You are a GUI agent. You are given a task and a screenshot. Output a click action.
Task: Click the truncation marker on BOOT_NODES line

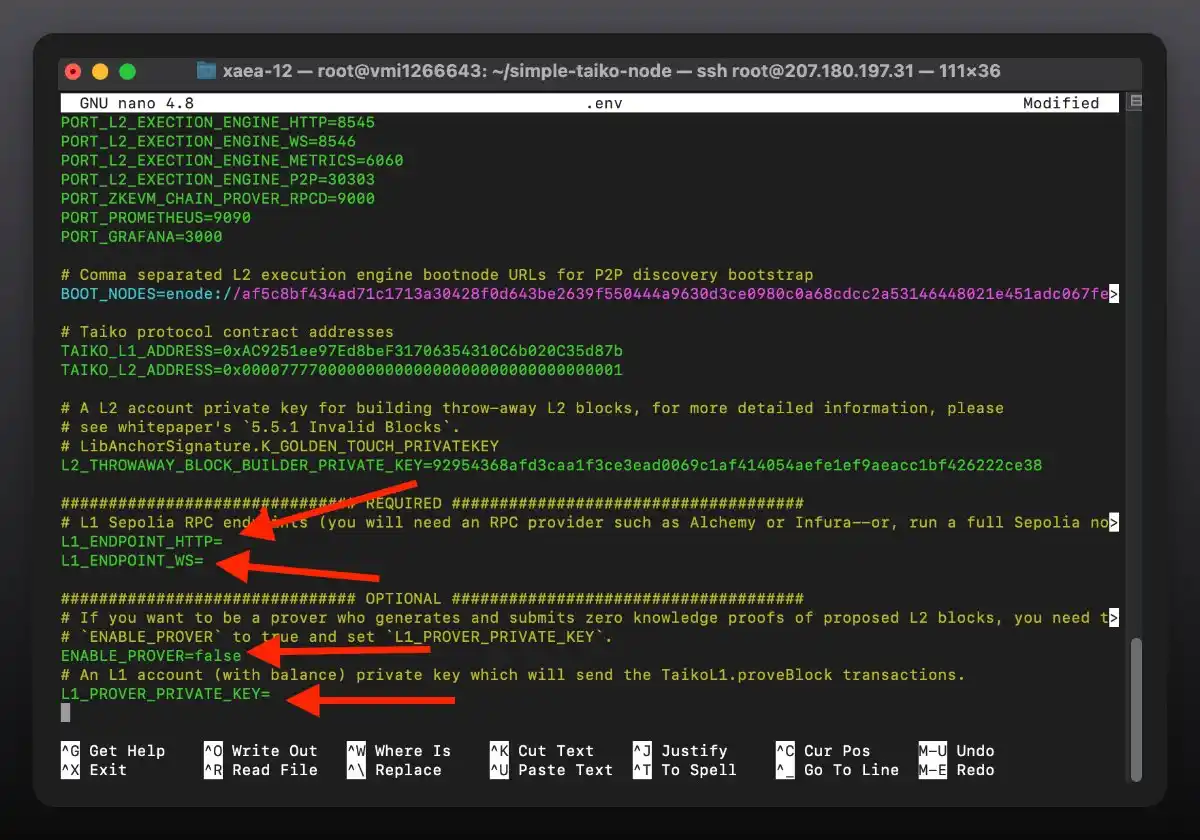(x=1114, y=295)
